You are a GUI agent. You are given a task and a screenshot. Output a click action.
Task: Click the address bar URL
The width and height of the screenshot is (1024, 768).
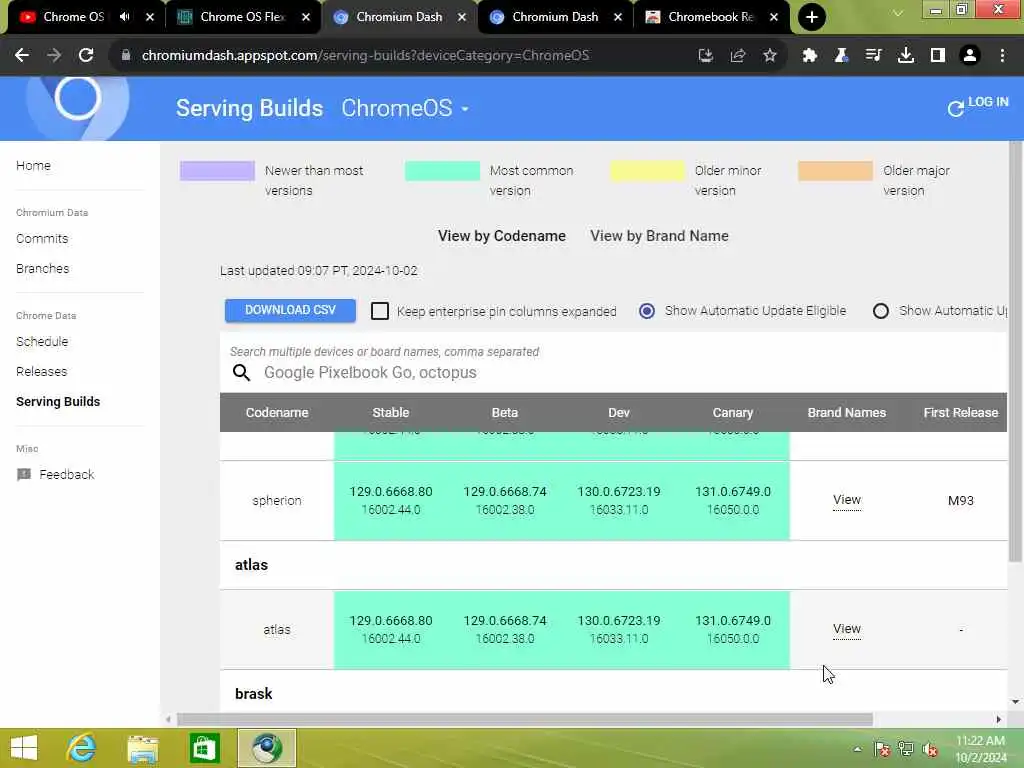[x=366, y=56]
